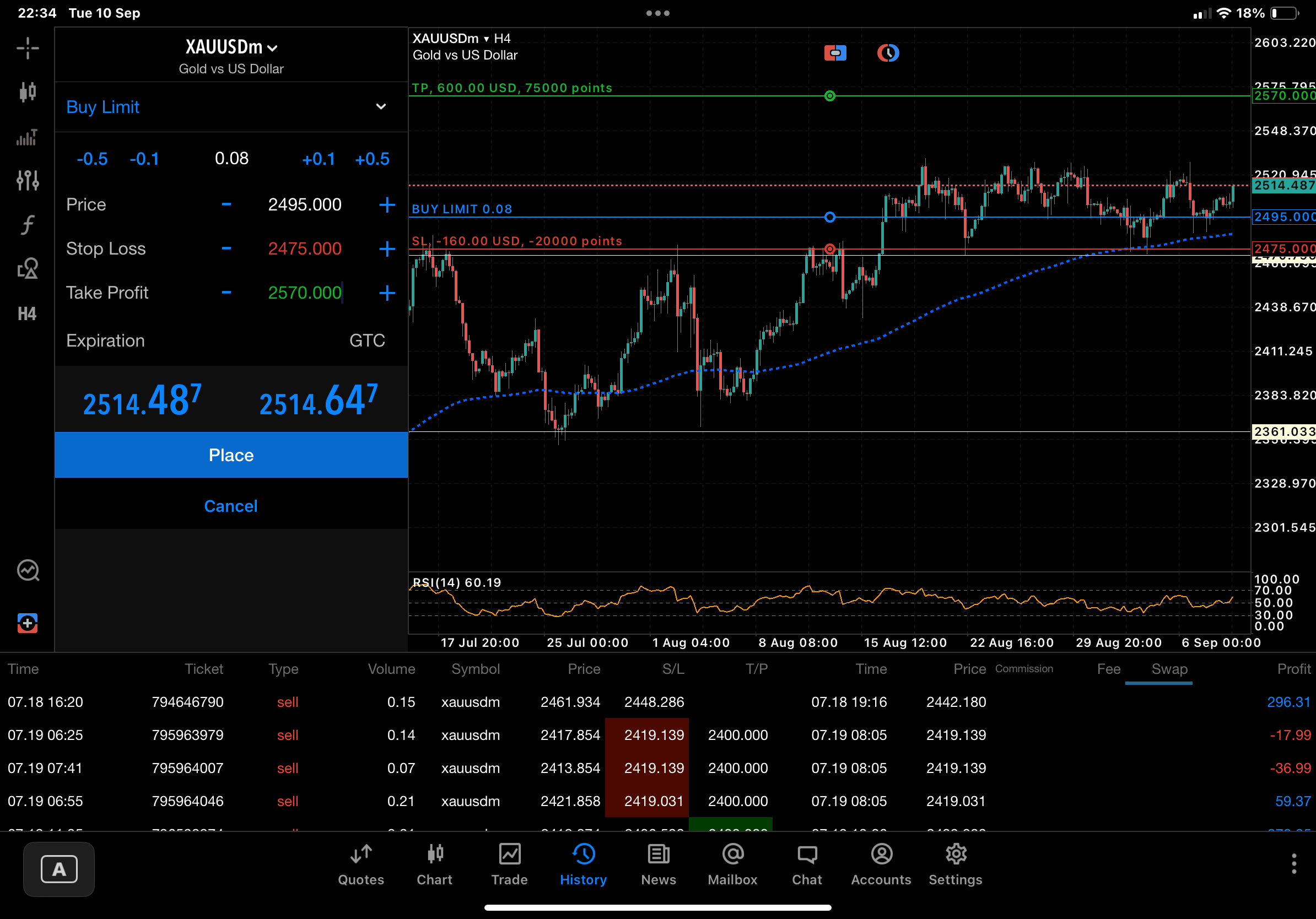This screenshot has height=919, width=1316.
Task: Tap the ask price 2514.647
Action: 319,400
